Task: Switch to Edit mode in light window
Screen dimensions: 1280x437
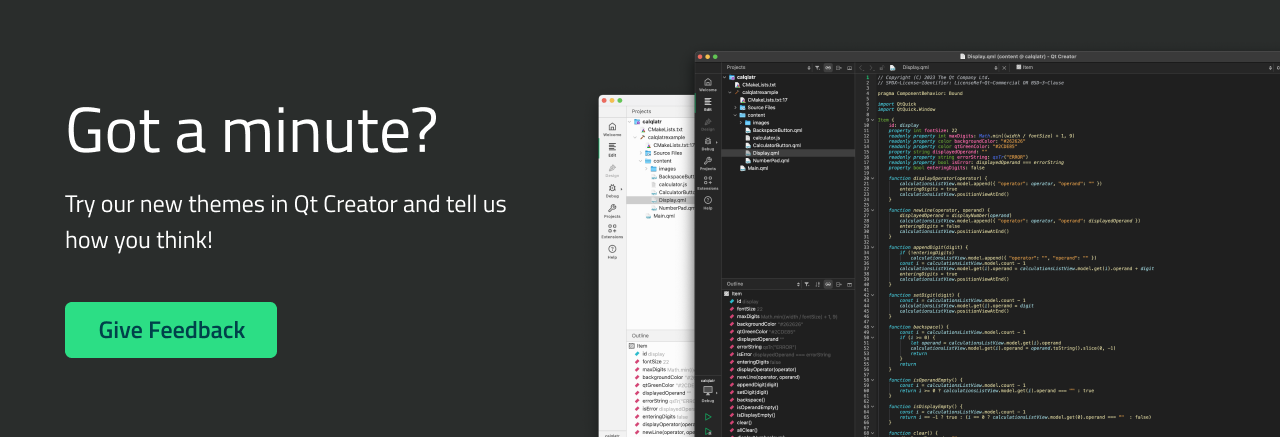Action: [x=612, y=150]
